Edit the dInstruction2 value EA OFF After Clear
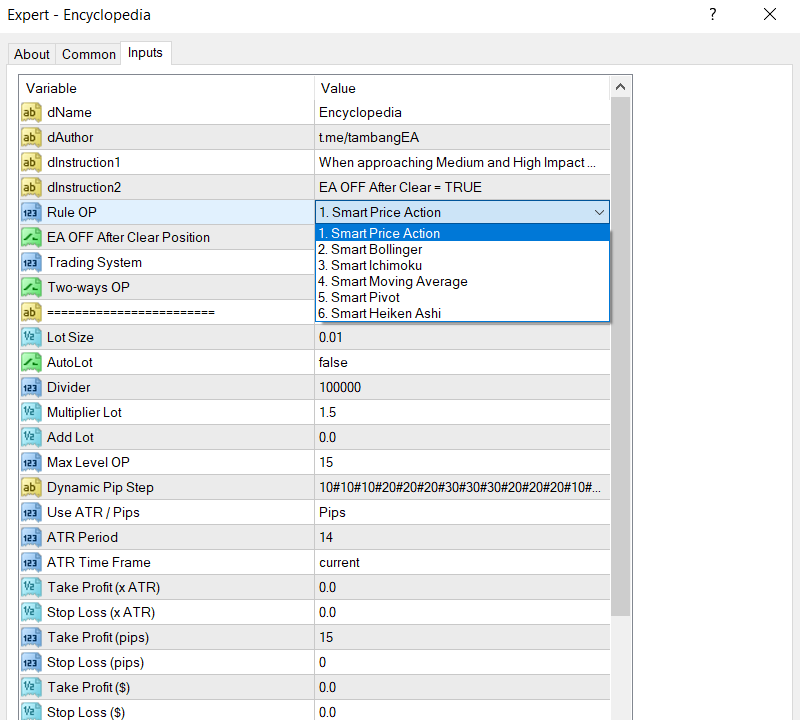 [462, 187]
